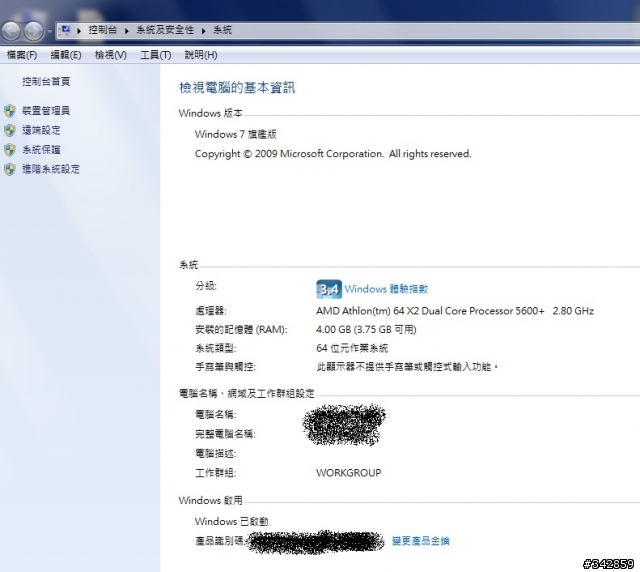Click the Windows 已啟動 status text
640x572 pixels.
[231, 521]
